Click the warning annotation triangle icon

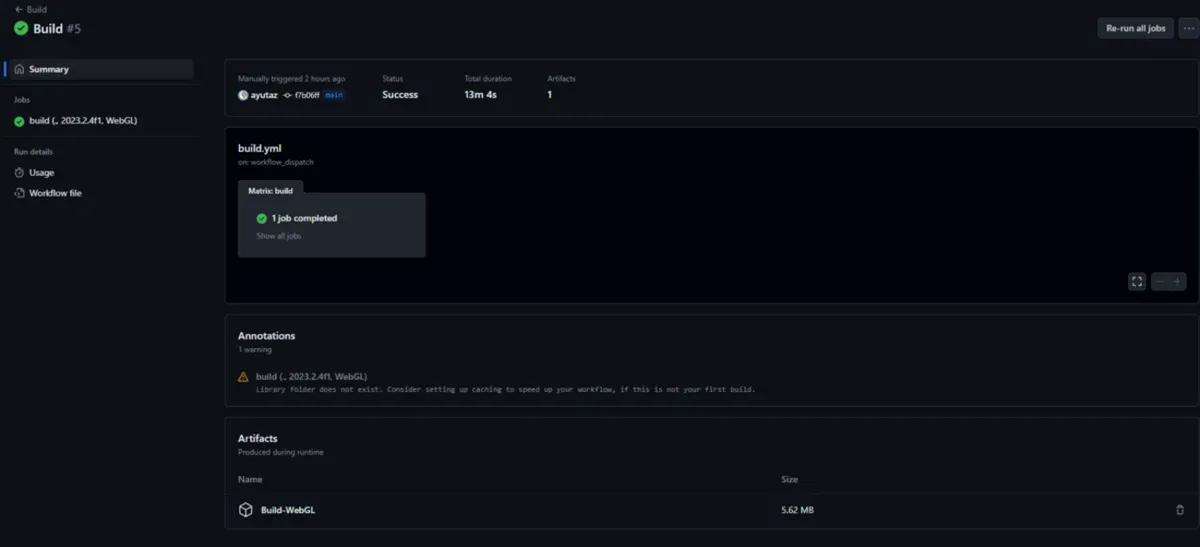coord(243,377)
